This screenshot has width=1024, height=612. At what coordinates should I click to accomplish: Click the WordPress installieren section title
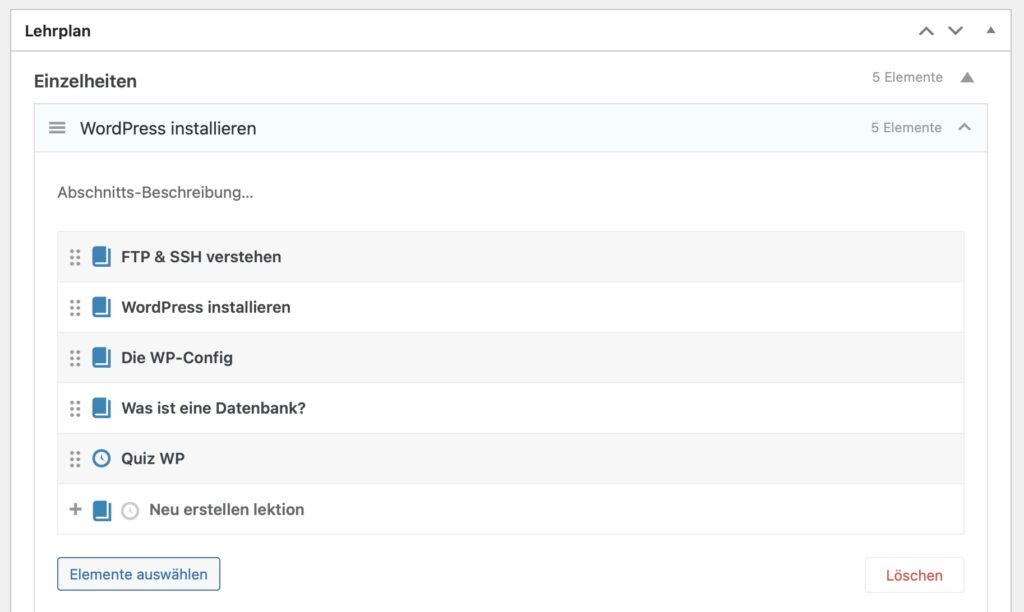coord(168,129)
